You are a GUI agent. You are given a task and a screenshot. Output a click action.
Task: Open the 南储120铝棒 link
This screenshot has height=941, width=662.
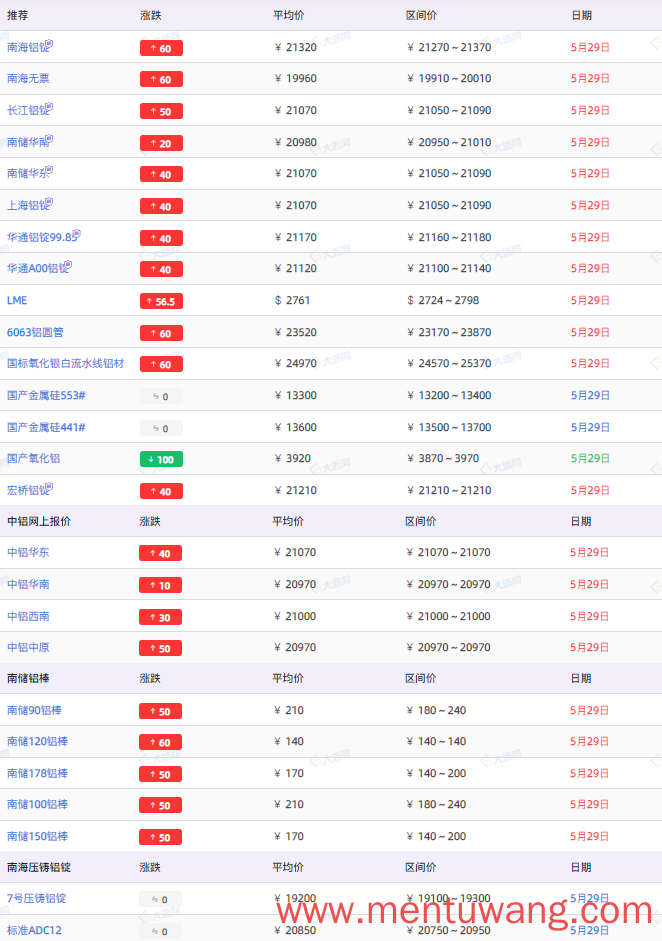coord(37,741)
